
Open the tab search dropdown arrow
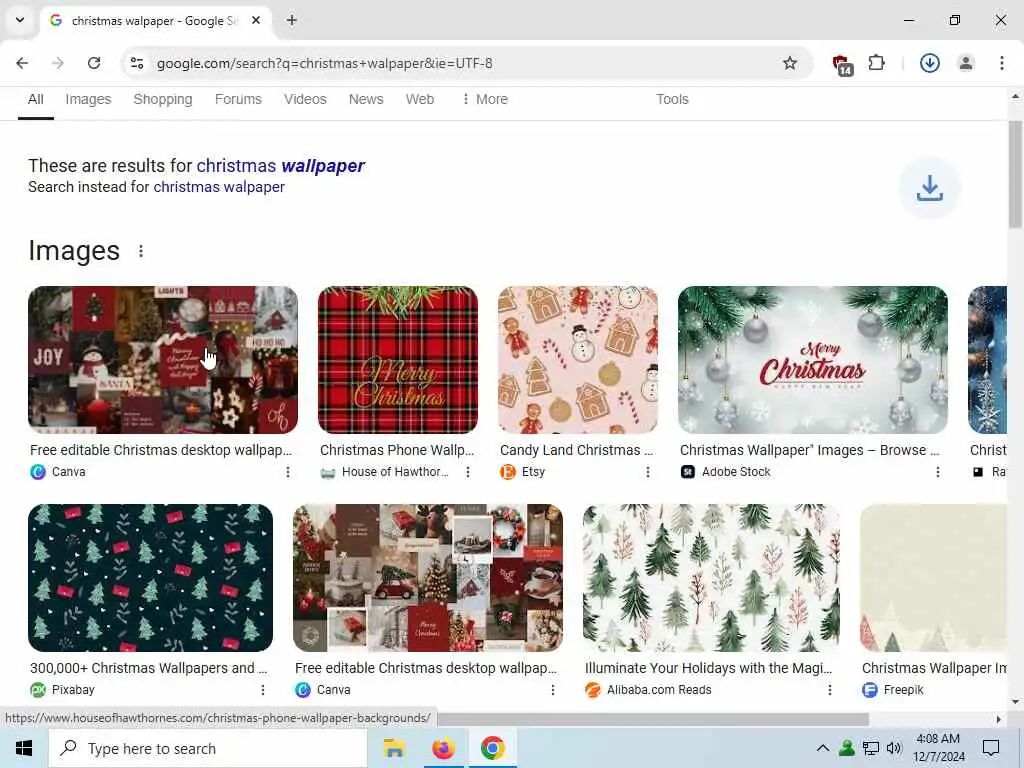[x=20, y=20]
